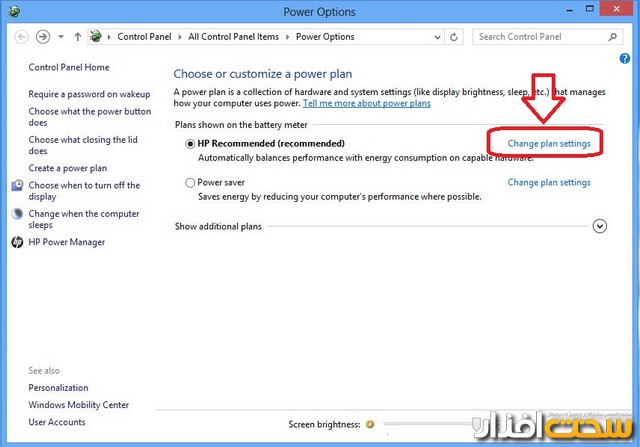This screenshot has width=640, height=447.
Task: Change plan settings for HP Recommended
Action: [x=549, y=144]
